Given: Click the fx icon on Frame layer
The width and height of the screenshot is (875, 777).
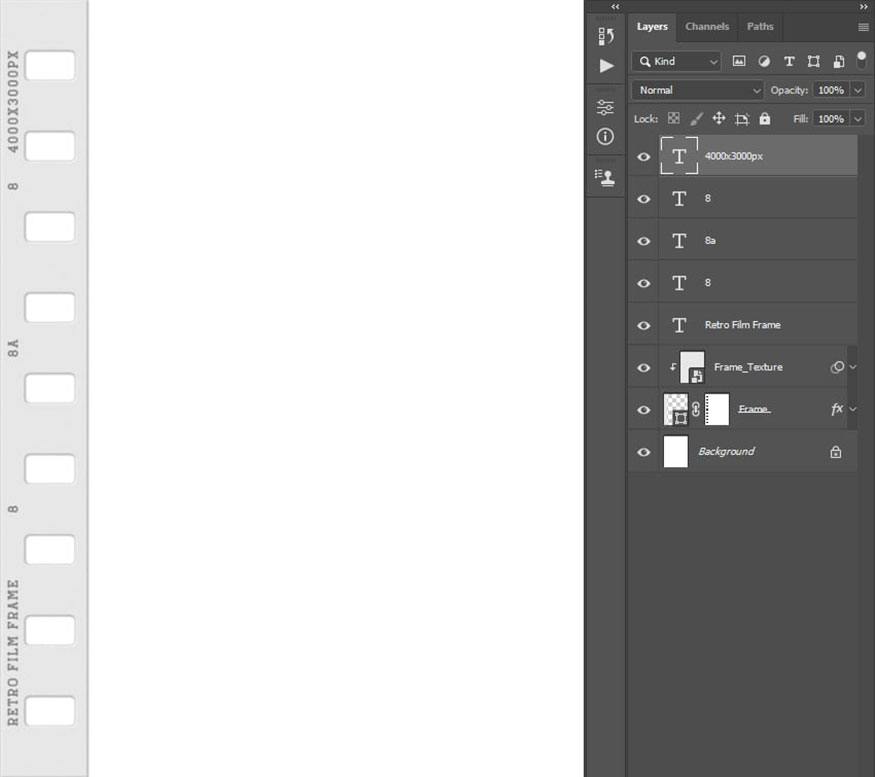Looking at the screenshot, I should coord(836,409).
